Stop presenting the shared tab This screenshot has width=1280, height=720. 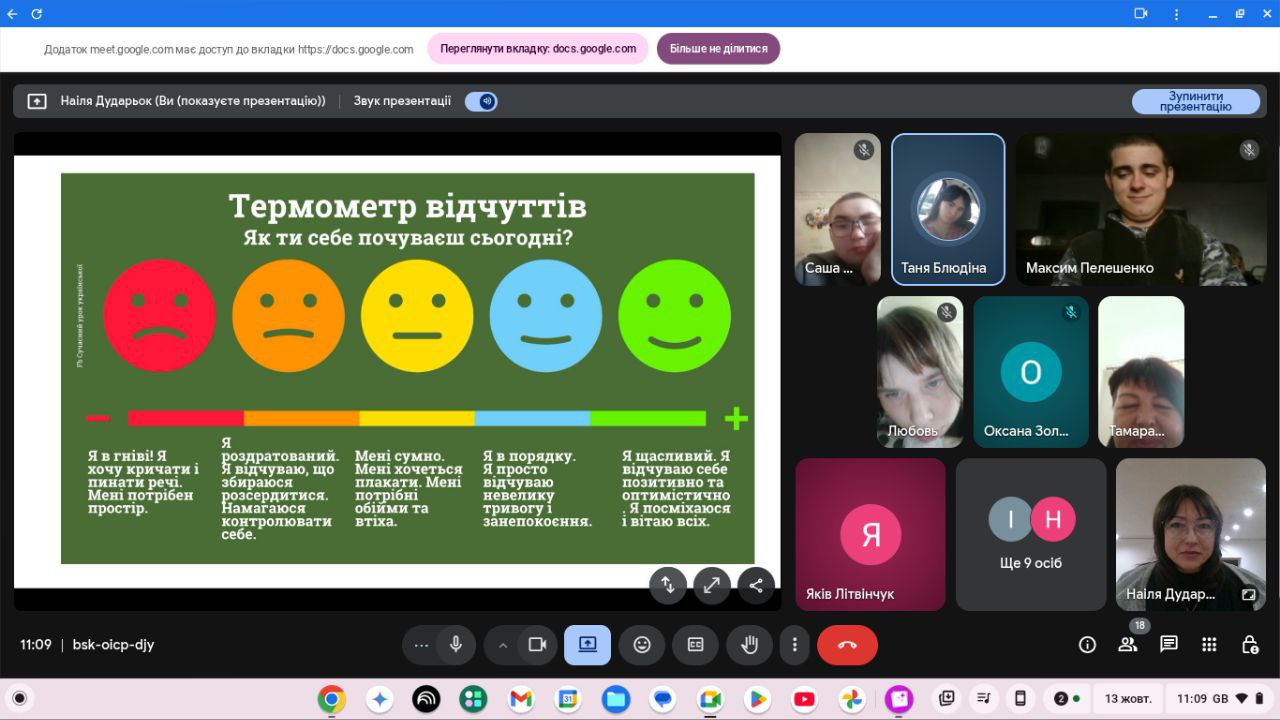tap(1195, 101)
